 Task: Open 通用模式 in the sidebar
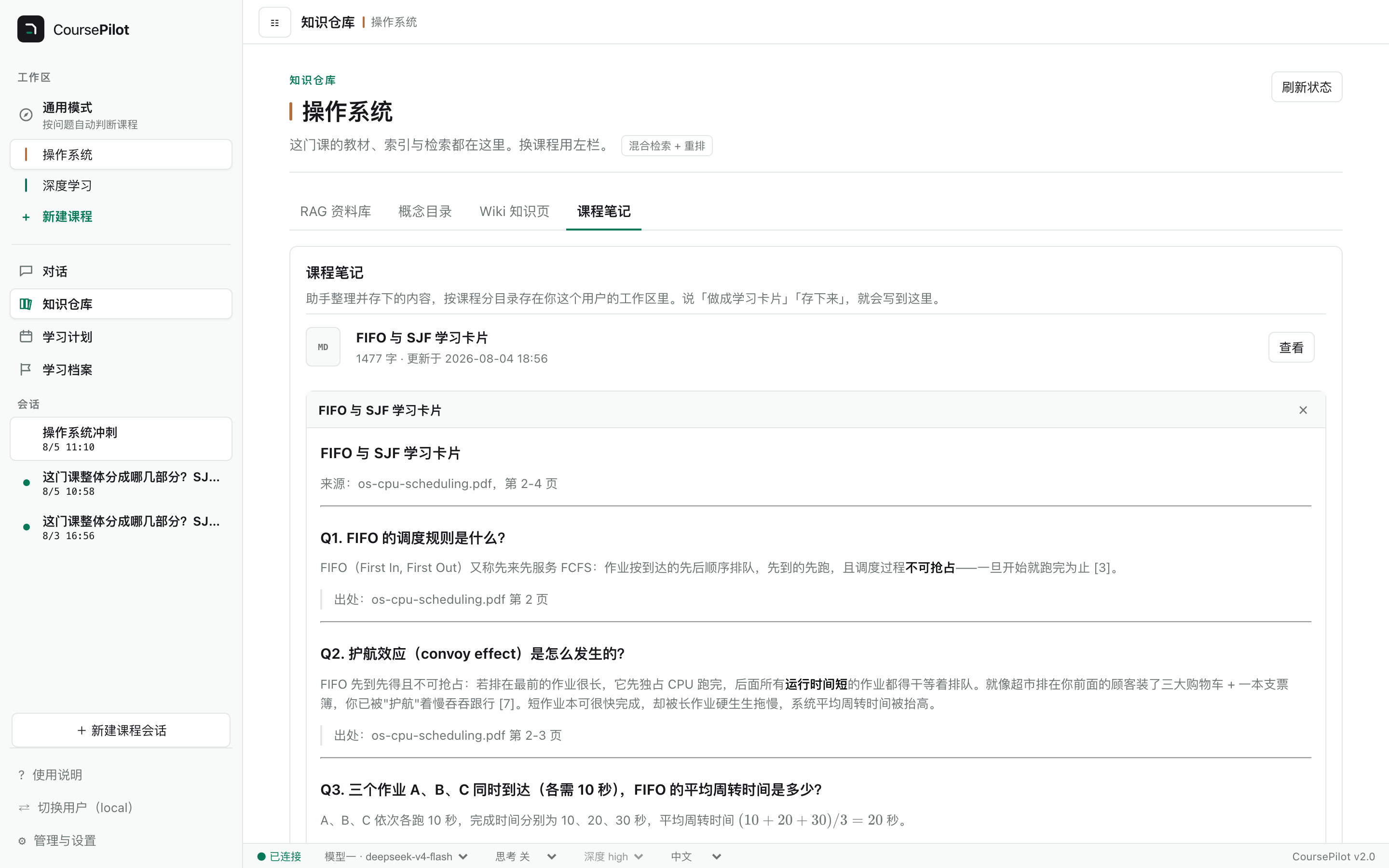121,115
